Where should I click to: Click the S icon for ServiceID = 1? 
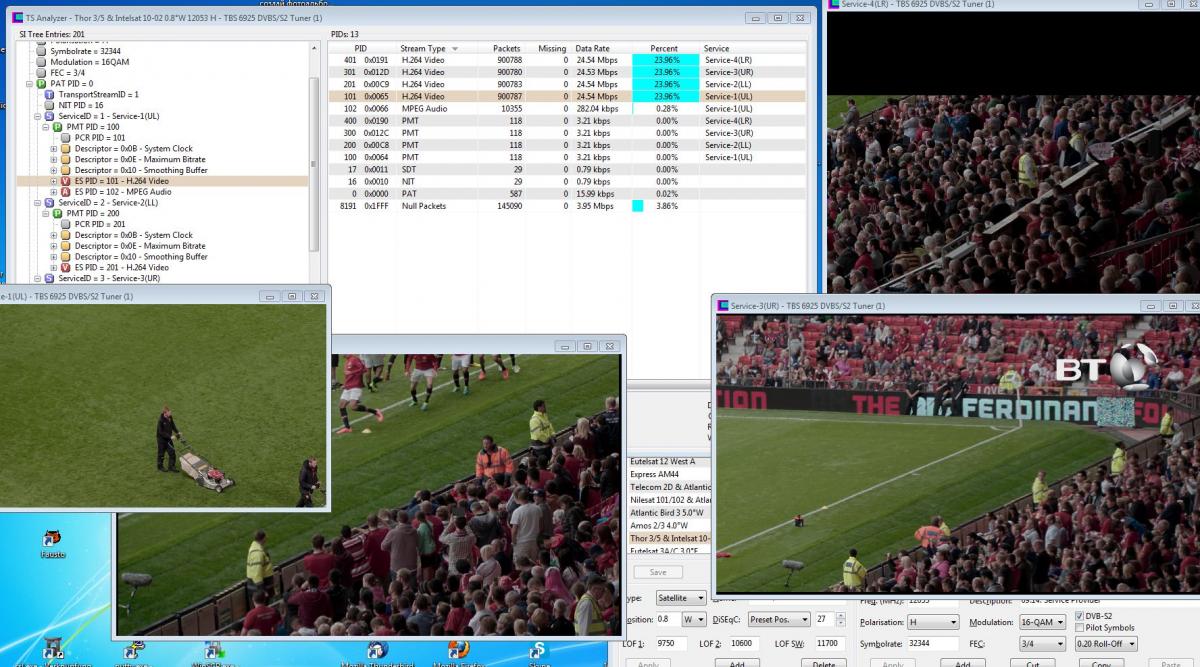pyautogui.click(x=50, y=116)
